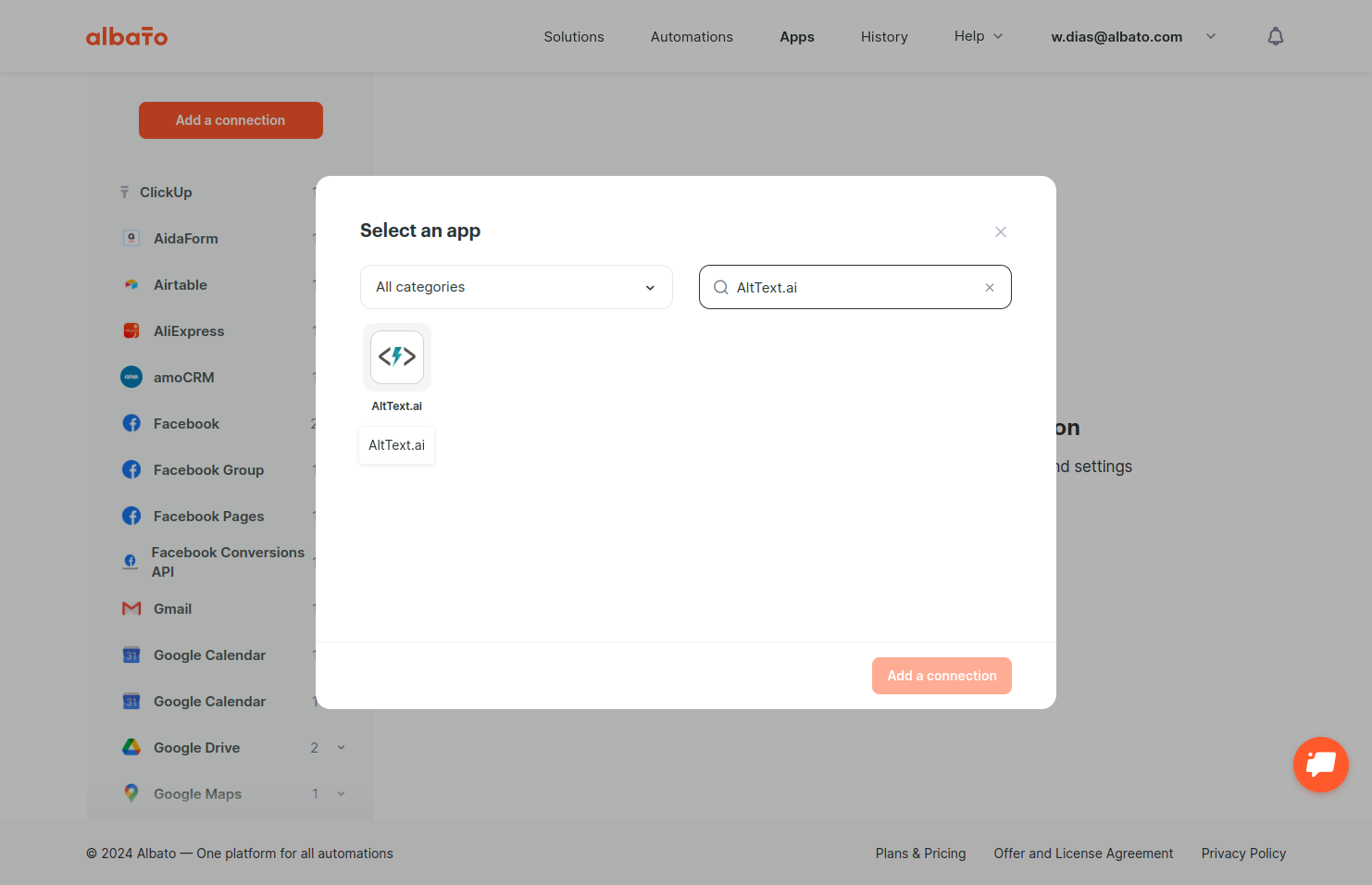Screen dimensions: 1372x885
Task: Open the live chat widget
Action: [x=1321, y=765]
